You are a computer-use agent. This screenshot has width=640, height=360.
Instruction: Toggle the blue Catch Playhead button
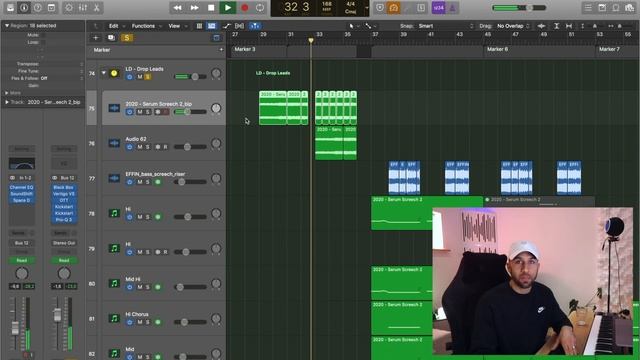pyautogui.click(x=255, y=26)
